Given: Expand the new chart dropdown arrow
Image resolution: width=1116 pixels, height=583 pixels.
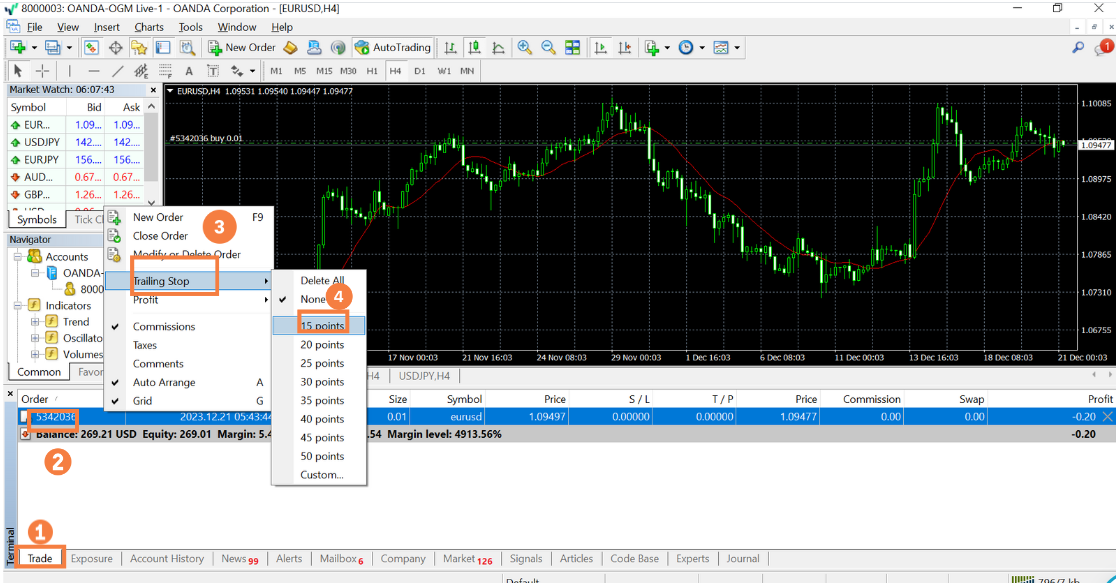Looking at the screenshot, I should [x=34, y=48].
